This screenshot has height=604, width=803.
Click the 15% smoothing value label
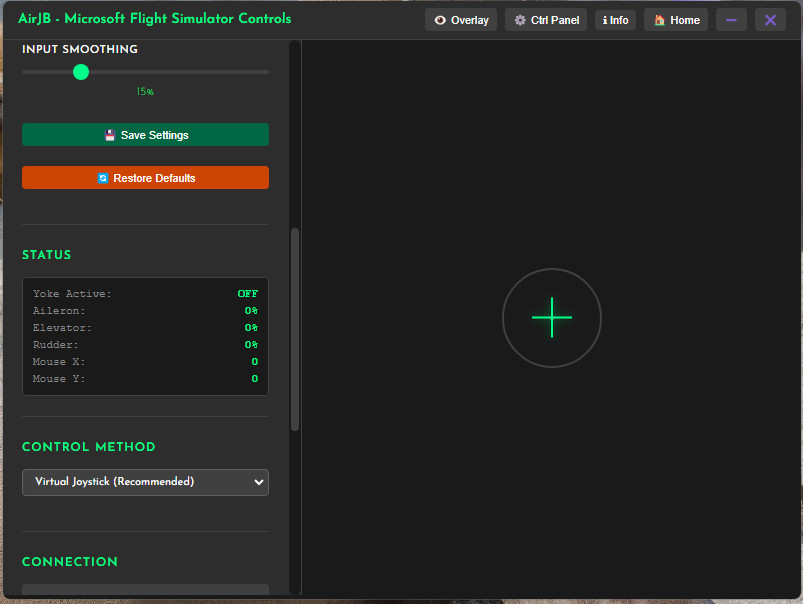coord(145,91)
